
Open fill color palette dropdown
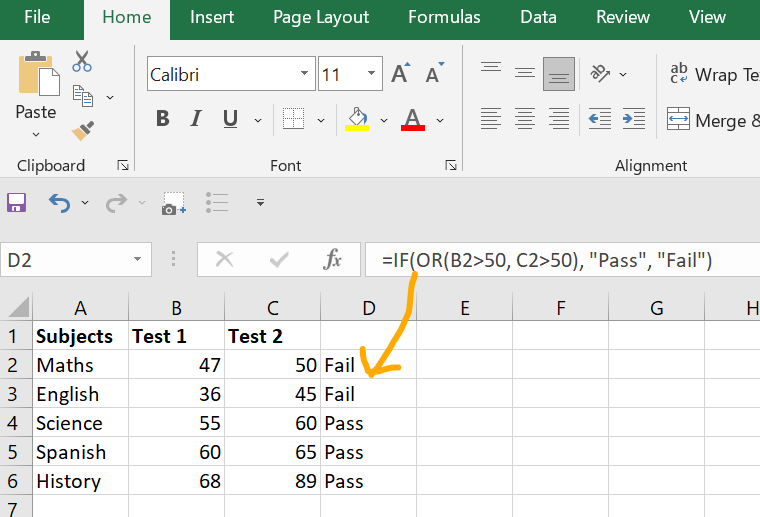384,120
